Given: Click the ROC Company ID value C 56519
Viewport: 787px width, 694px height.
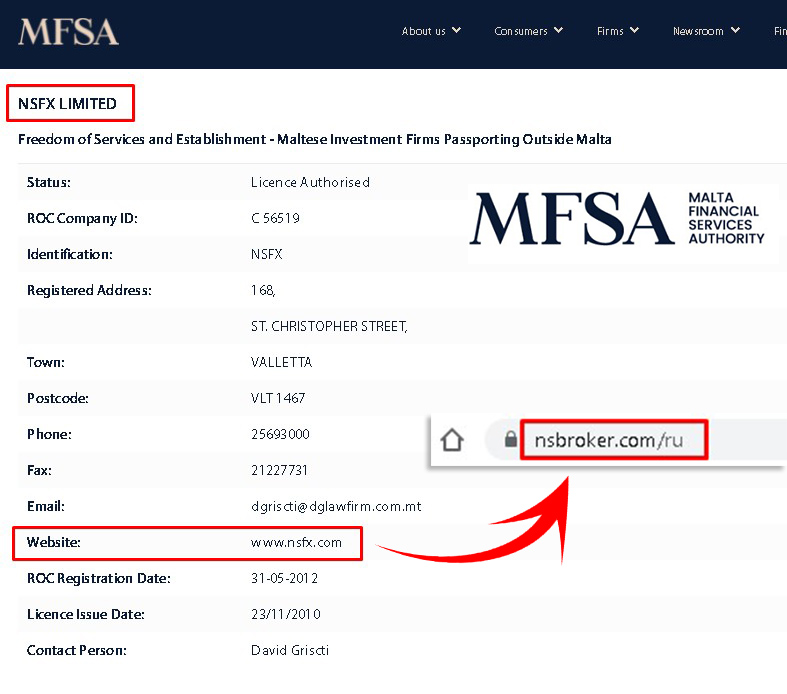Looking at the screenshot, I should tap(275, 218).
